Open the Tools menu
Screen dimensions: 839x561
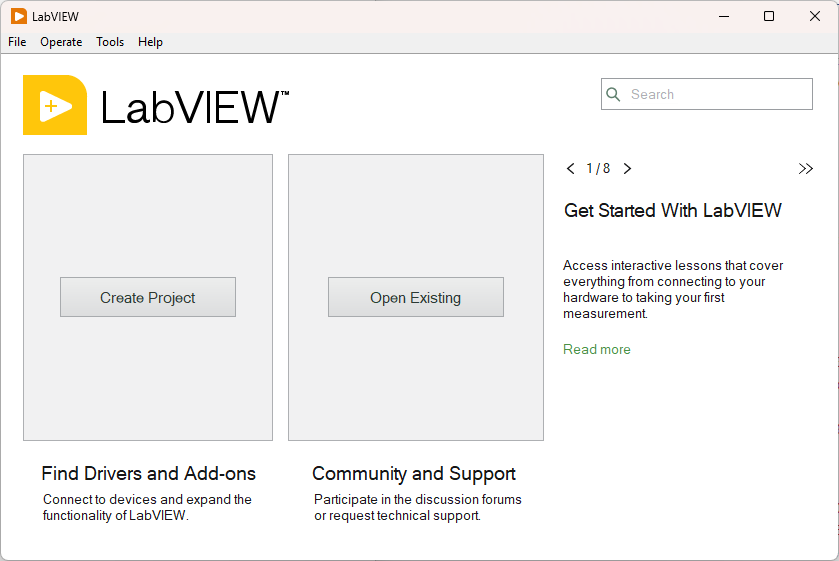pyautogui.click(x=110, y=42)
